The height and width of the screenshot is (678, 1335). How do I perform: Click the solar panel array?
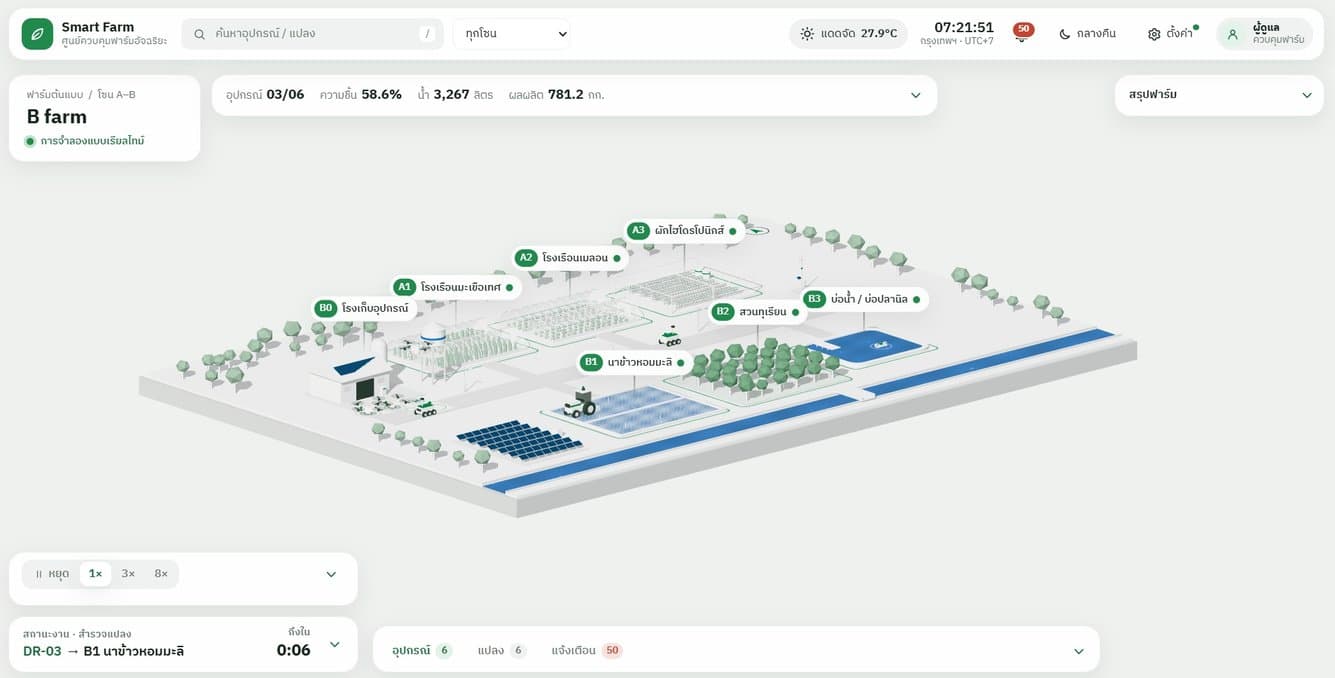point(519,438)
